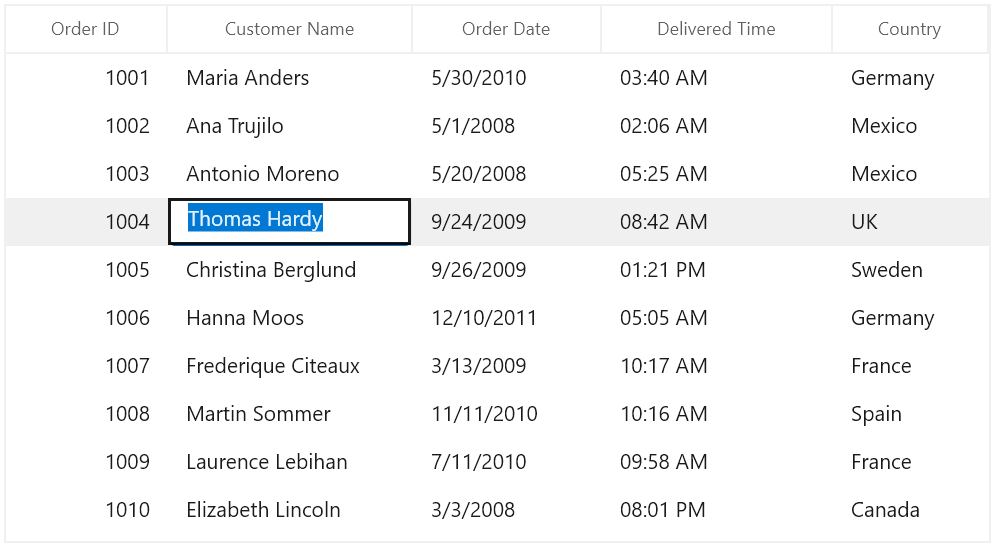Select the Country column header
The width and height of the screenshot is (996, 547).
pyautogui.click(x=910, y=29)
